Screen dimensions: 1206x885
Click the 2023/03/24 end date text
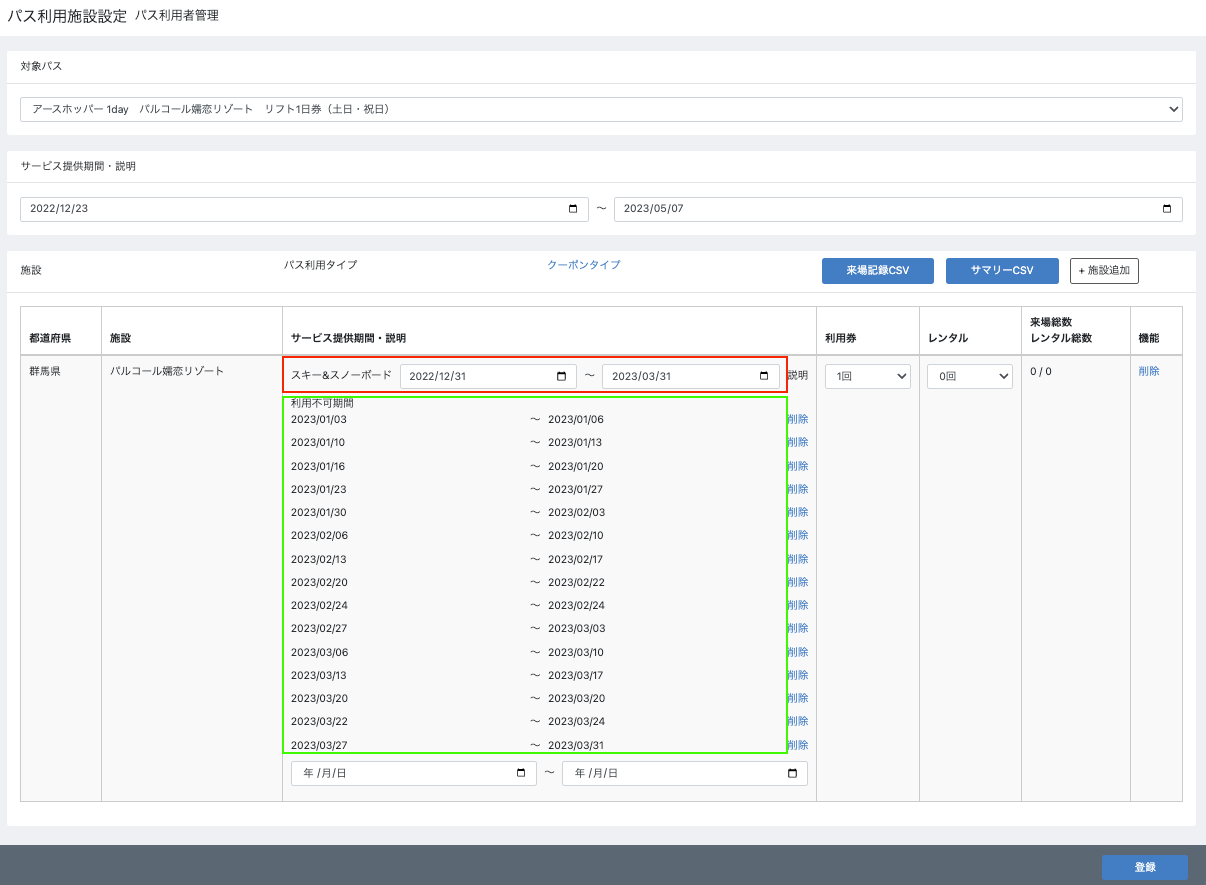point(576,721)
